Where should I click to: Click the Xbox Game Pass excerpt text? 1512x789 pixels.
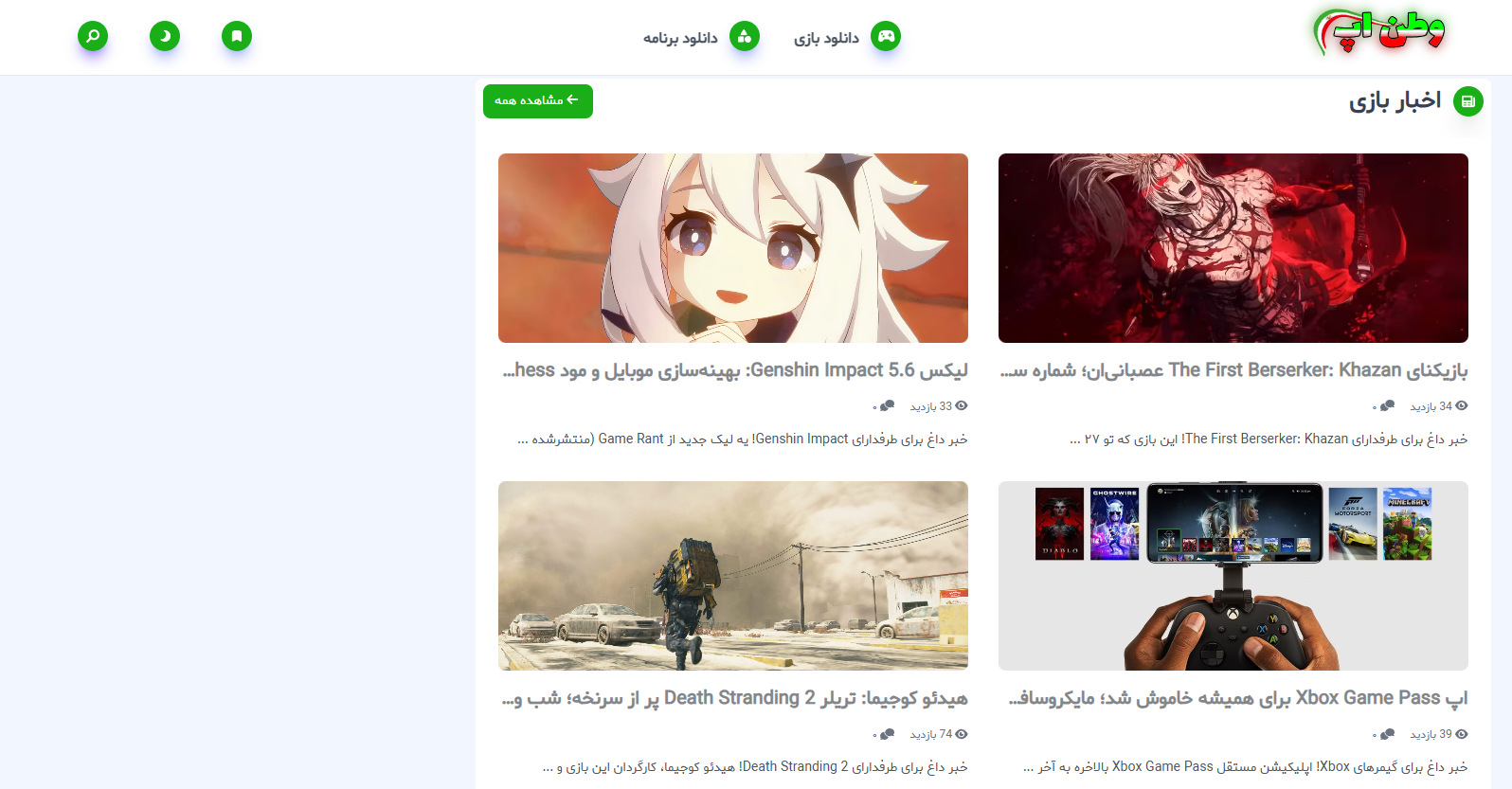point(1246,767)
